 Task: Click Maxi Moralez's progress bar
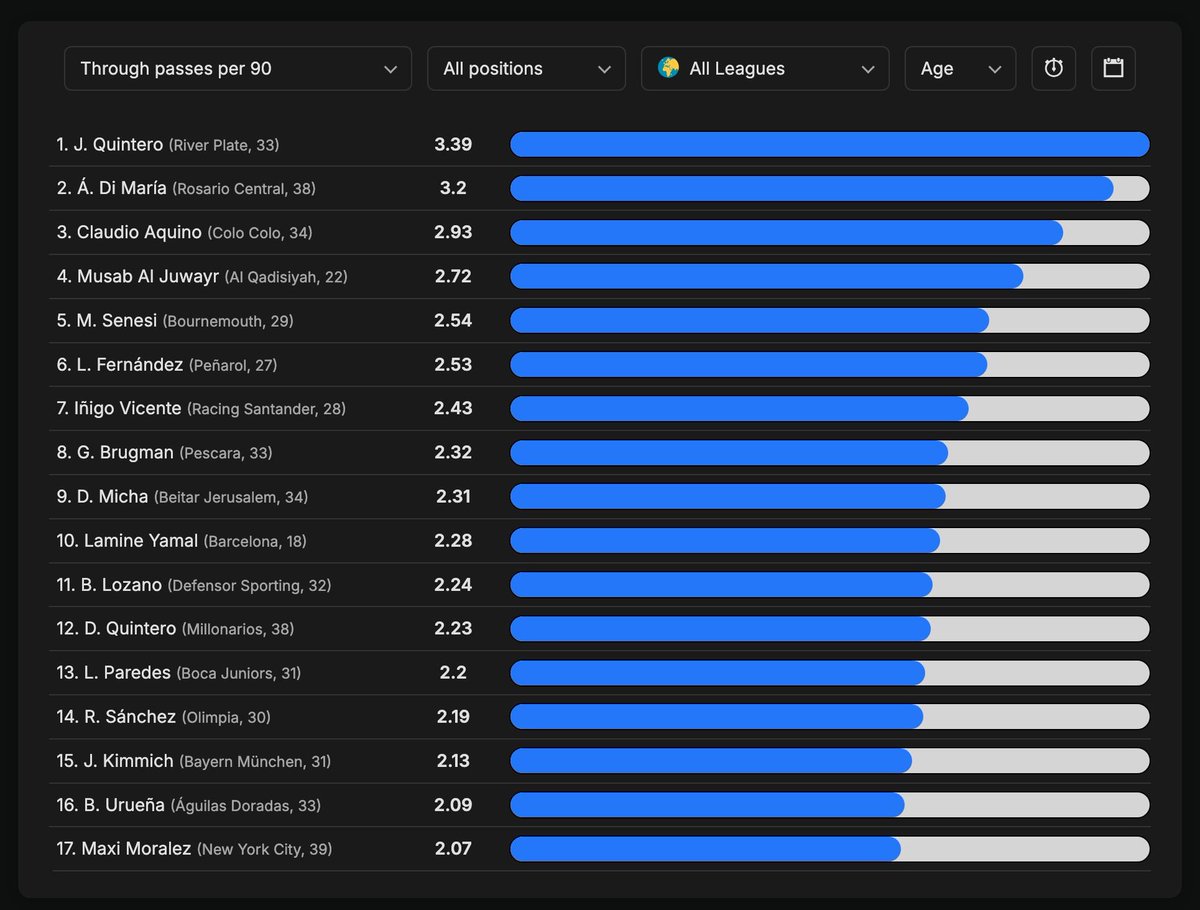(830, 849)
